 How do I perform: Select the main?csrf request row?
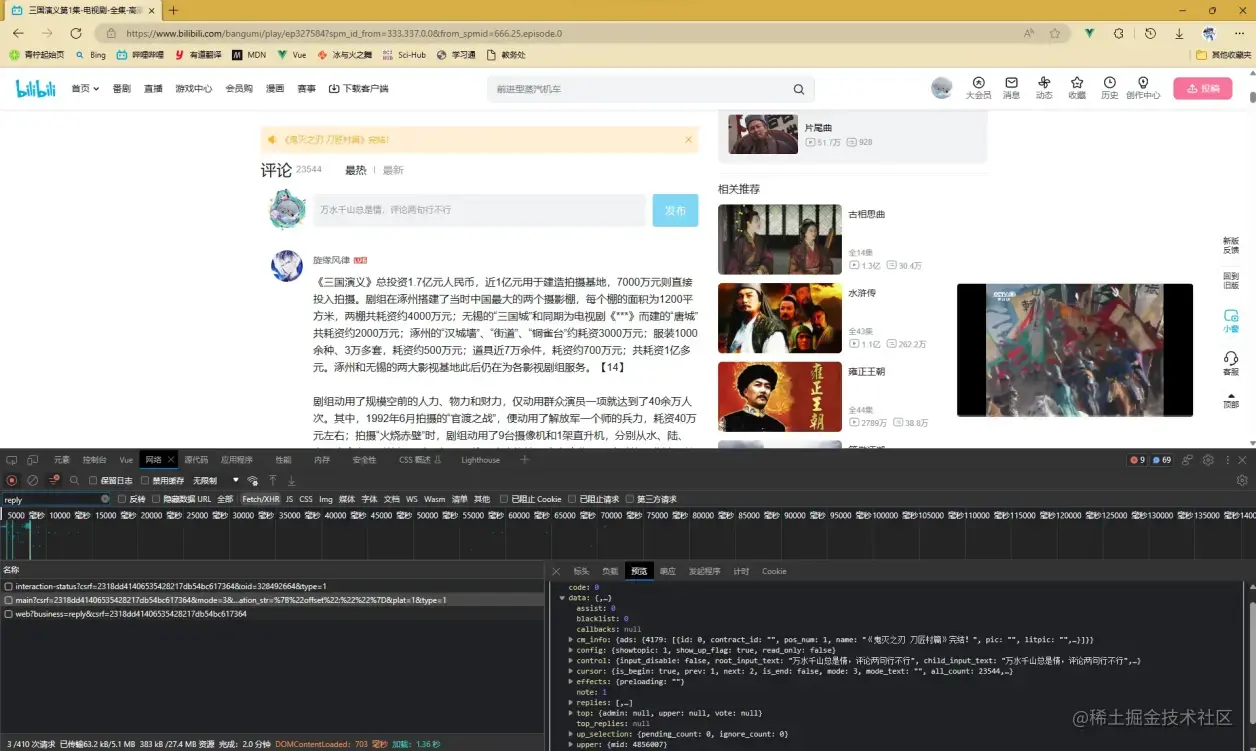(272, 600)
